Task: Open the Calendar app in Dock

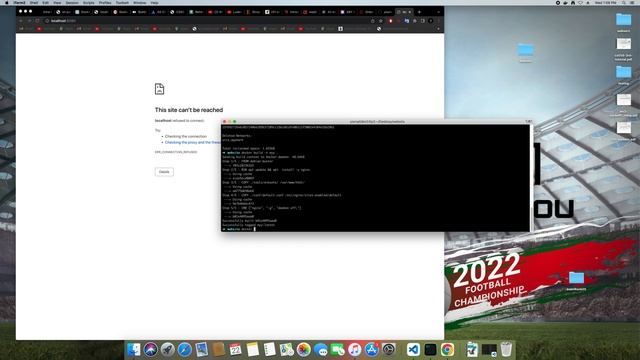Action: point(236,349)
